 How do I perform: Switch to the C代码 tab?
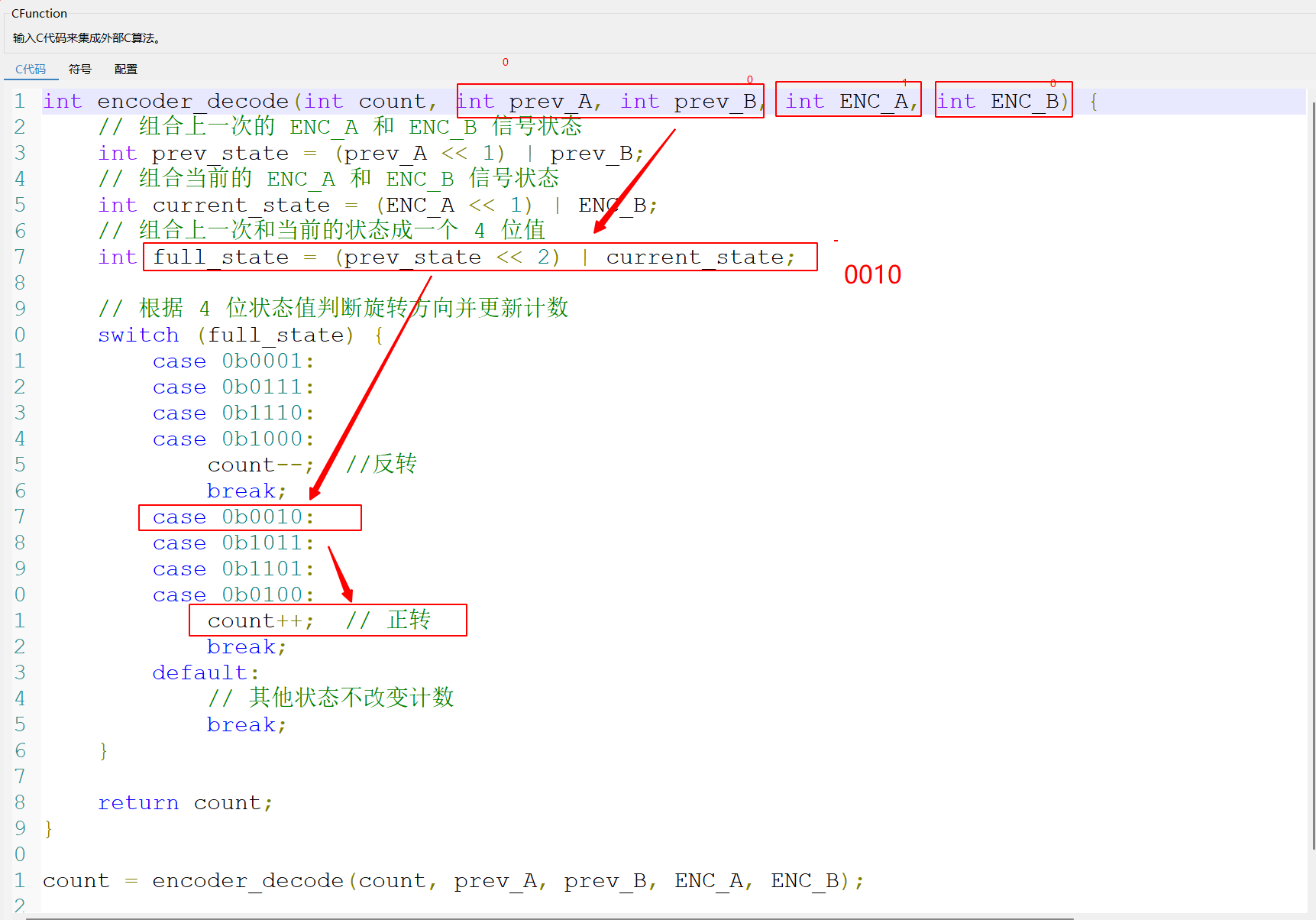[31, 70]
